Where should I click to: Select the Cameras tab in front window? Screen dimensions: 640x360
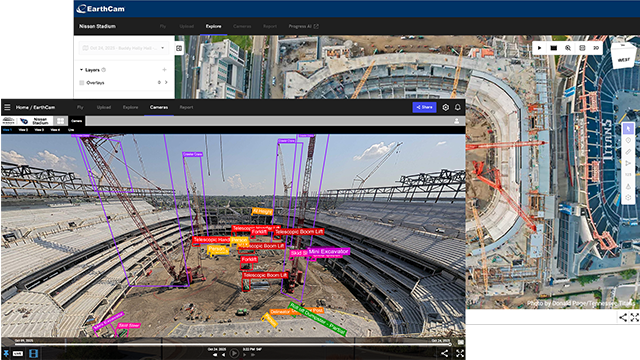pos(159,107)
